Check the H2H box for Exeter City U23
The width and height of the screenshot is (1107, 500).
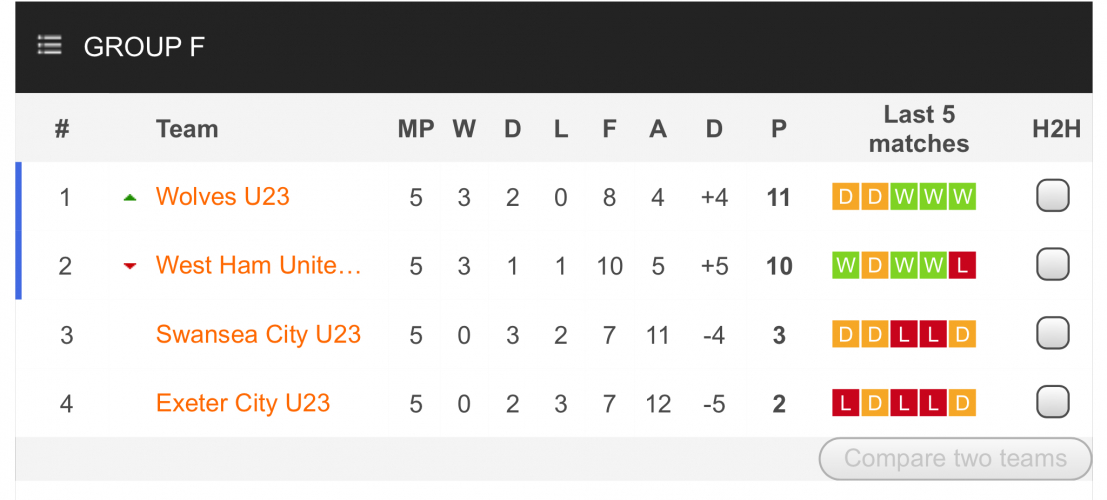coord(1052,402)
